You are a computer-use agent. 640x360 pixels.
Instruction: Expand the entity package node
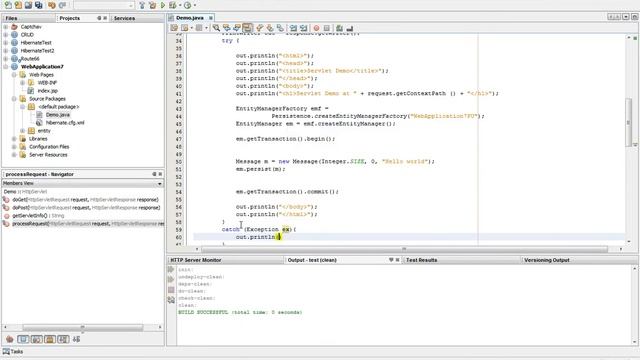click(x=22, y=131)
